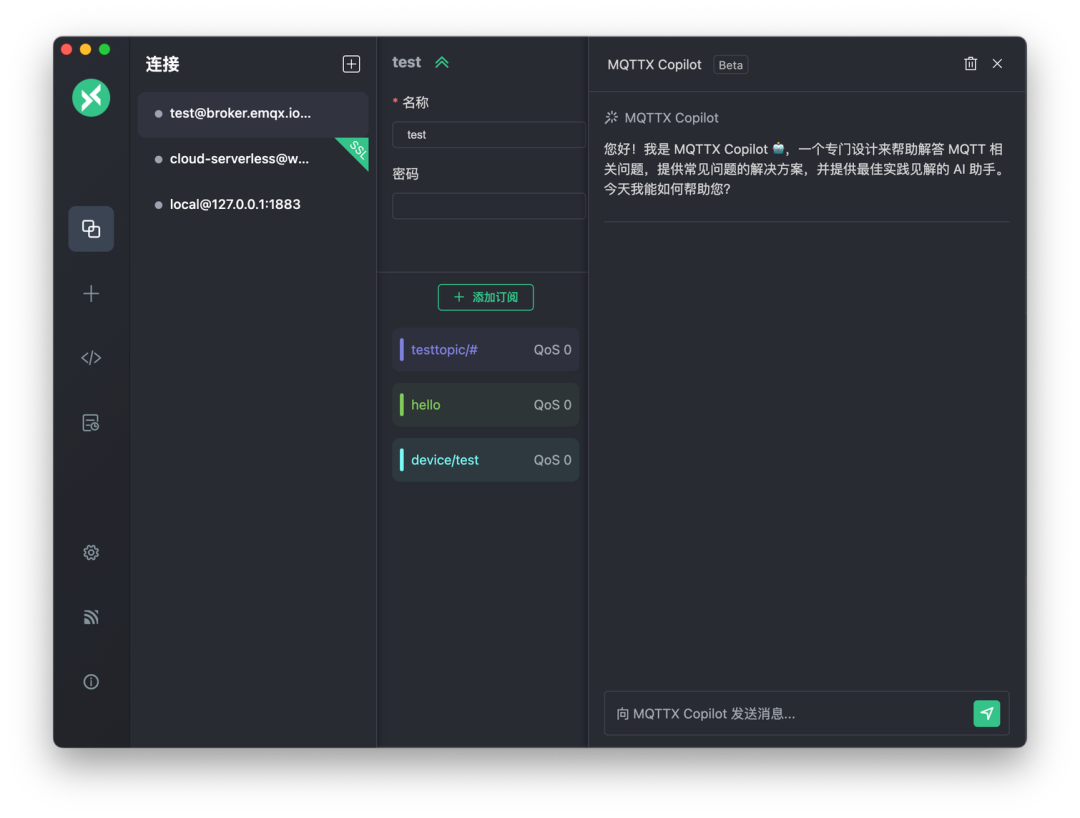Screen dimensions: 1080x818
Task: Focus the 密码 input field
Action: pyautogui.click(x=488, y=206)
